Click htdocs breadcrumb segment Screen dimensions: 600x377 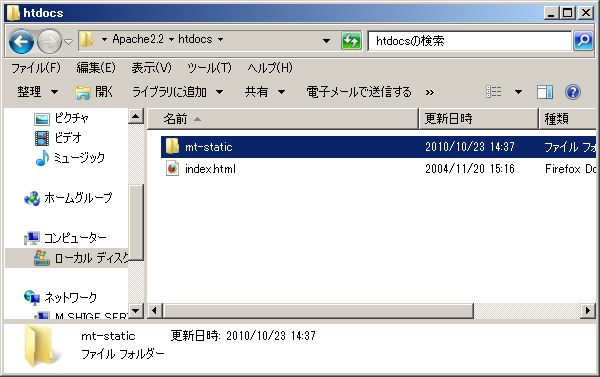(x=195, y=39)
